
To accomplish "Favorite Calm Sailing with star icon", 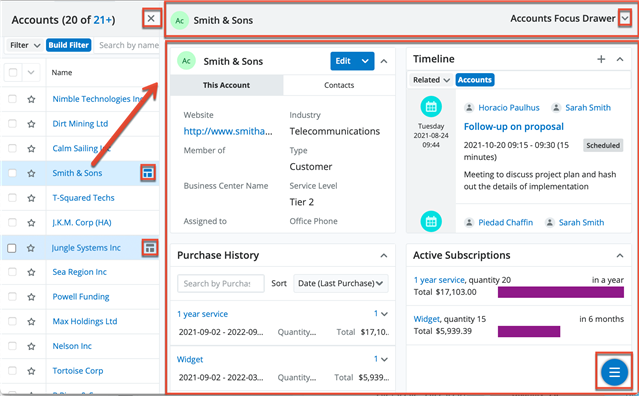I will click(x=31, y=149).
